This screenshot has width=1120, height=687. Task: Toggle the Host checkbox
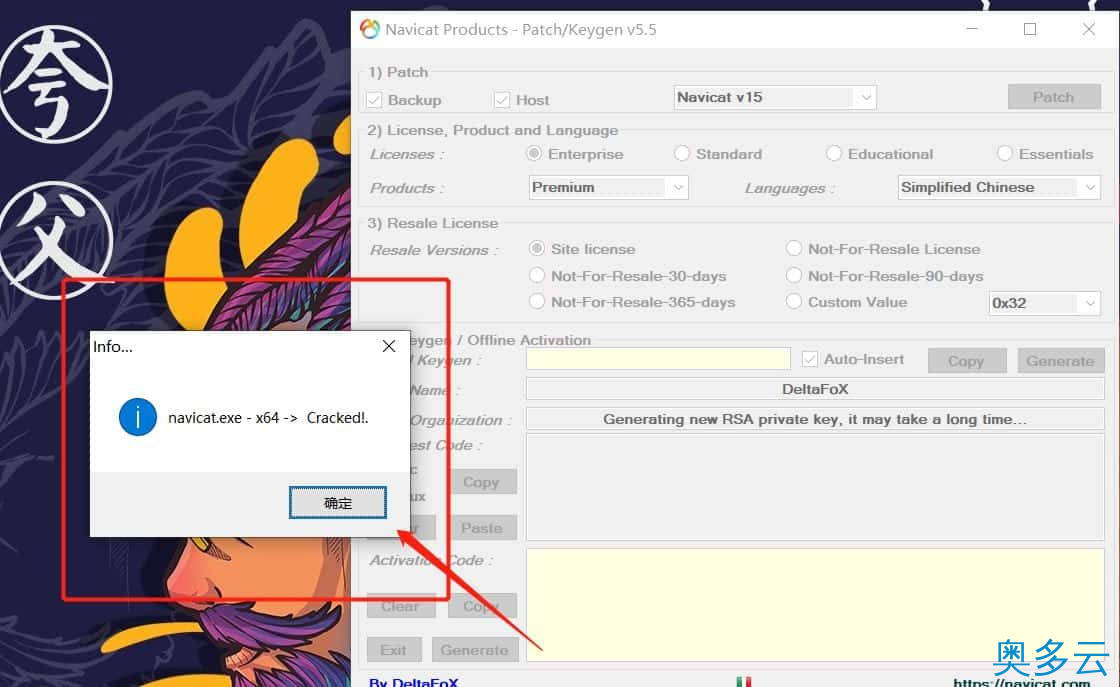click(501, 100)
